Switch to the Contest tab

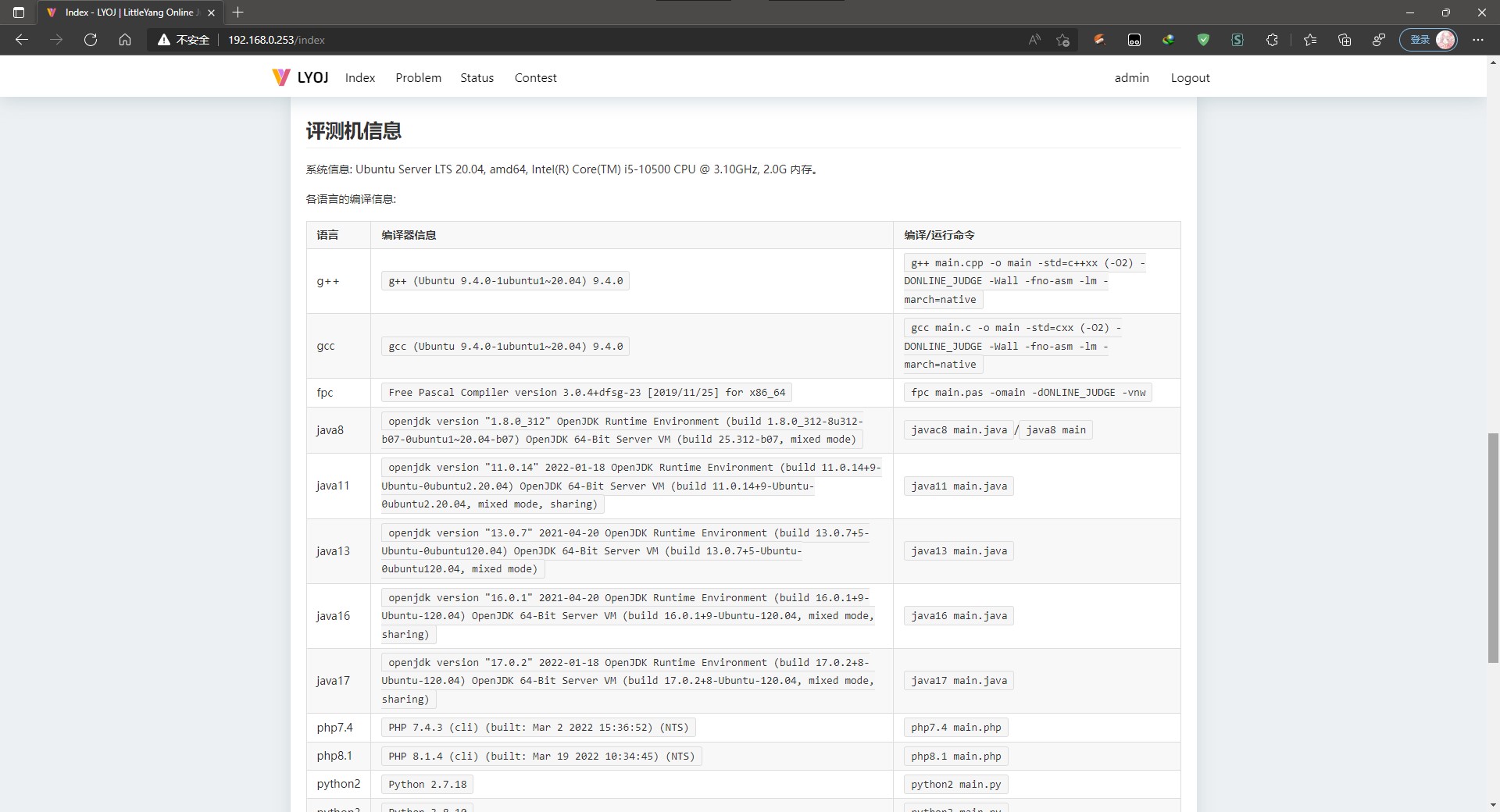pyautogui.click(x=535, y=77)
